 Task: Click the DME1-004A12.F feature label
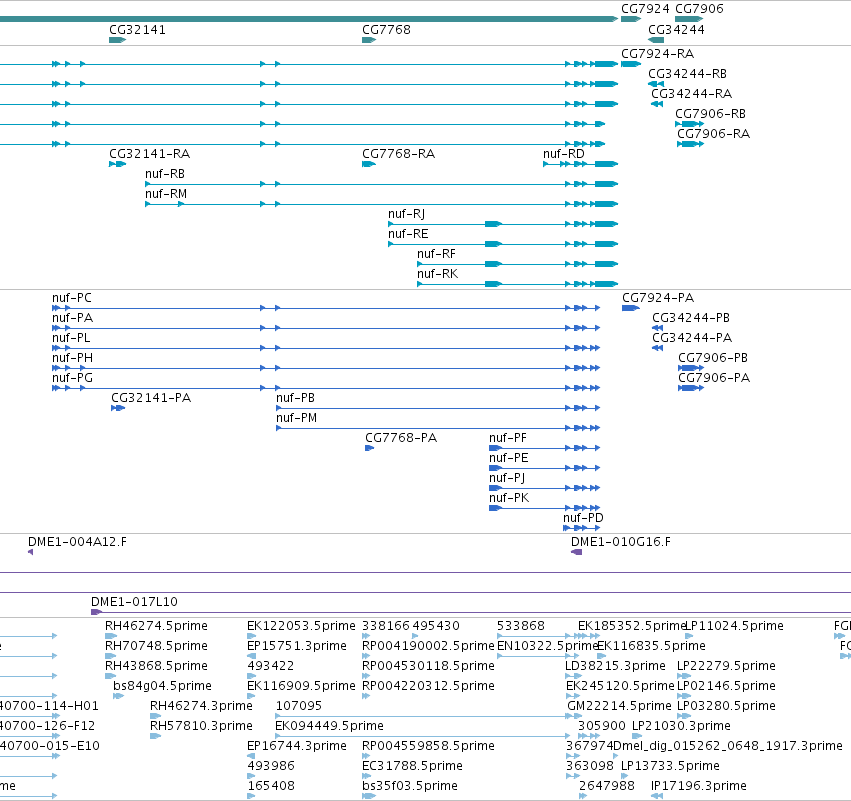[x=78, y=542]
